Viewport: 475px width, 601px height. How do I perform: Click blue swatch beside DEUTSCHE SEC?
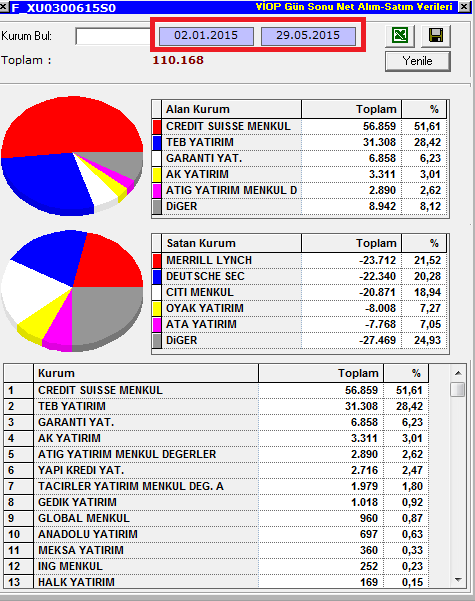(x=157, y=276)
